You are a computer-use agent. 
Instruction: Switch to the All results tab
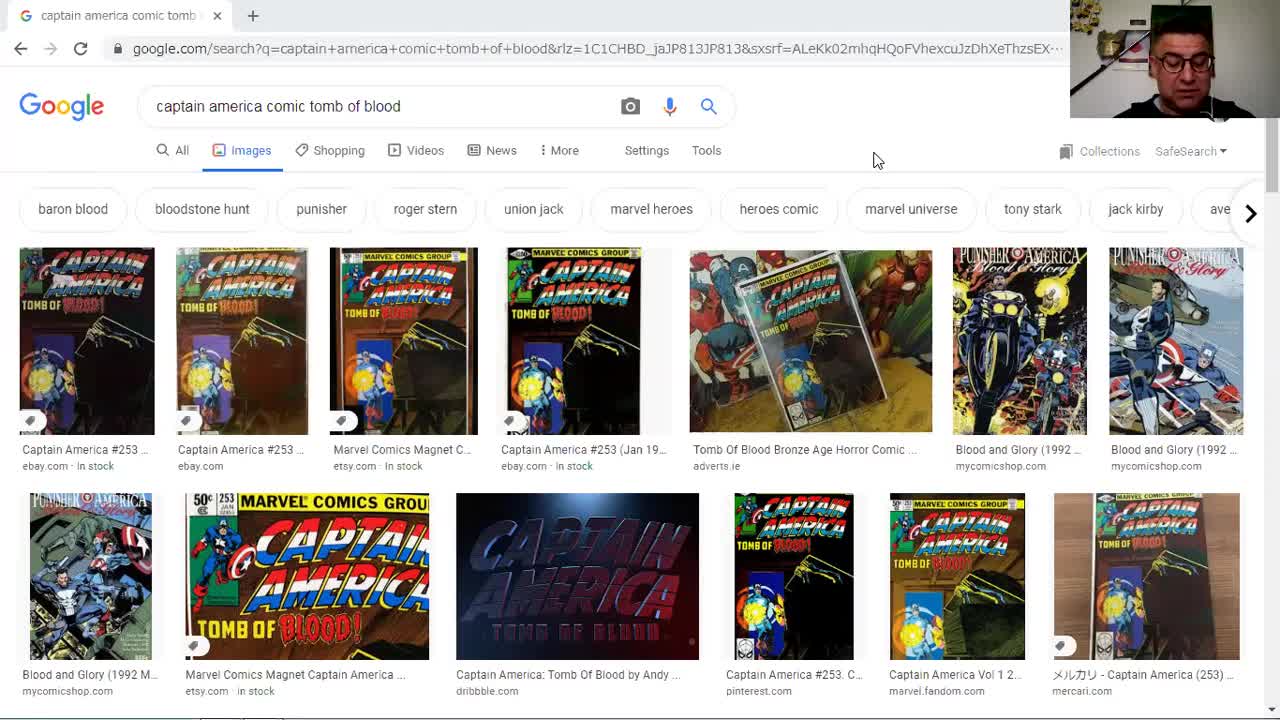(172, 150)
